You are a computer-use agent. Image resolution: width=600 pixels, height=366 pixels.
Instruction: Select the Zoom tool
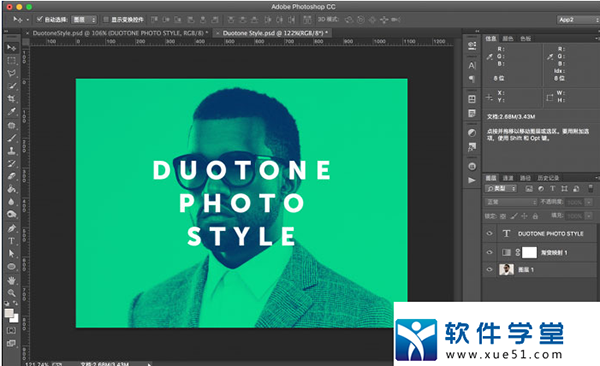tap(11, 293)
